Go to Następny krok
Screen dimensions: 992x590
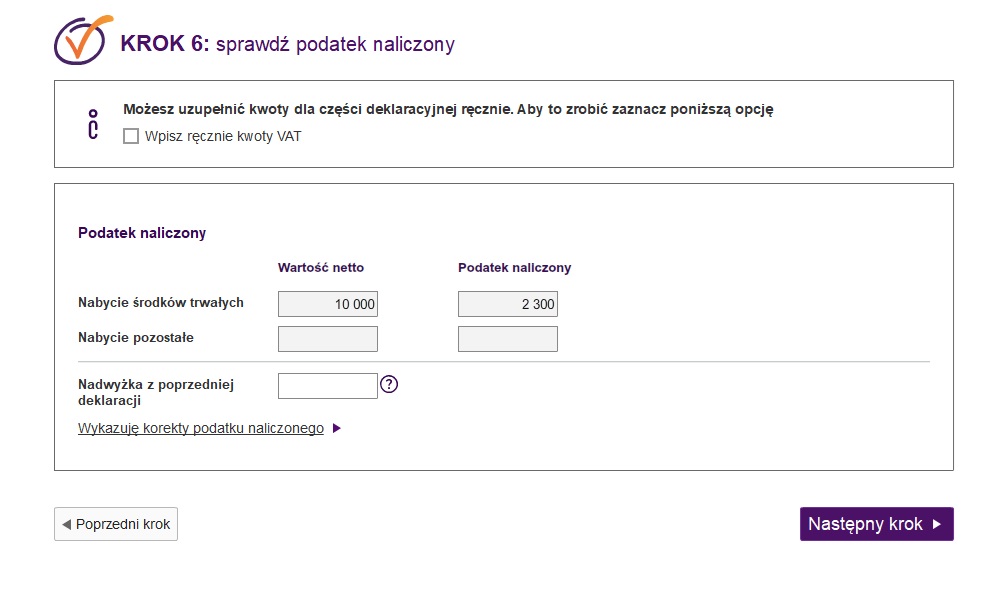click(x=876, y=524)
